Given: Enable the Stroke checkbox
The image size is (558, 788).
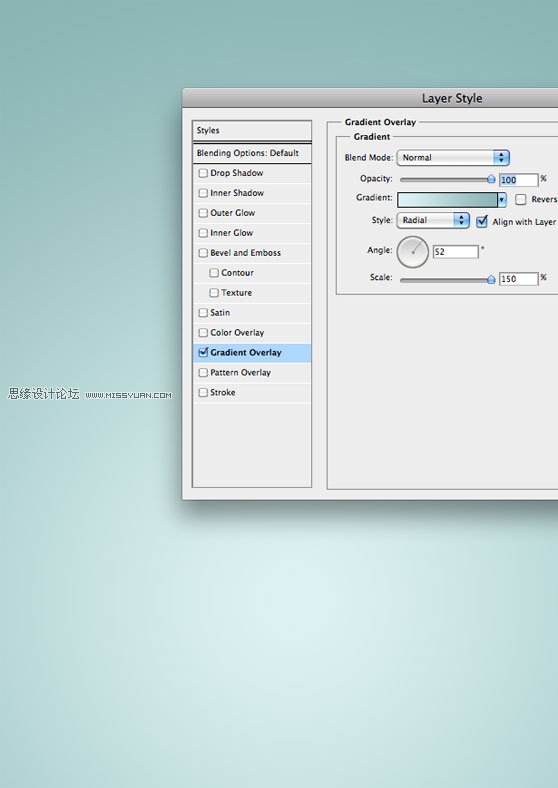Looking at the screenshot, I should (203, 392).
